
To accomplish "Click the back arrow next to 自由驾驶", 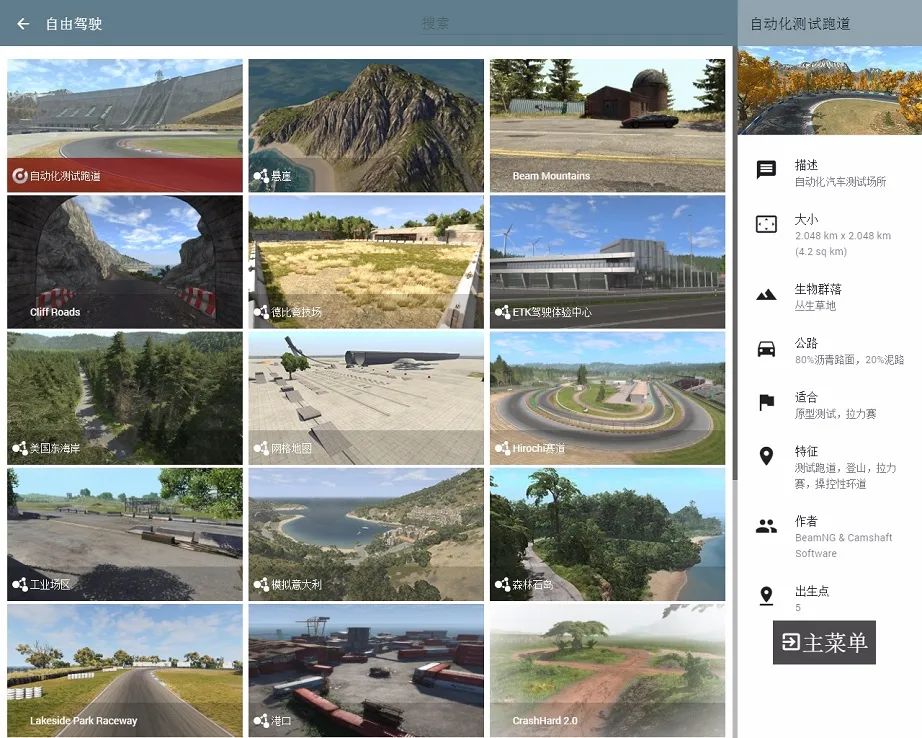I will (23, 23).
